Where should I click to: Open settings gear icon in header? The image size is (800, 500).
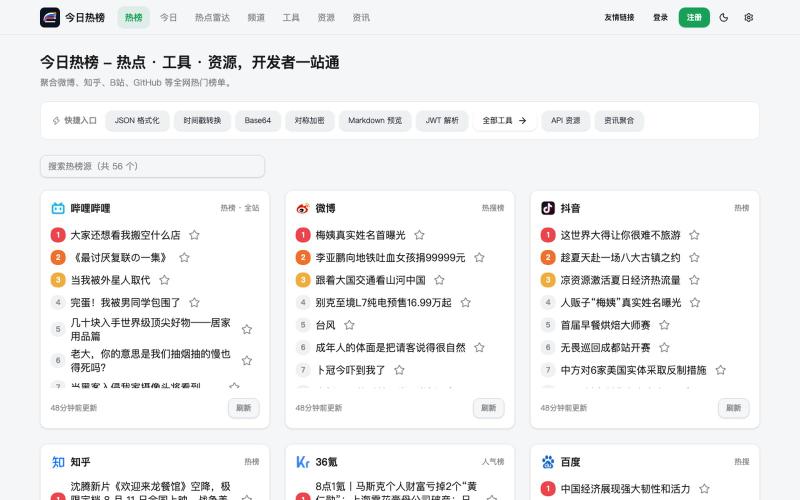pyautogui.click(x=748, y=17)
